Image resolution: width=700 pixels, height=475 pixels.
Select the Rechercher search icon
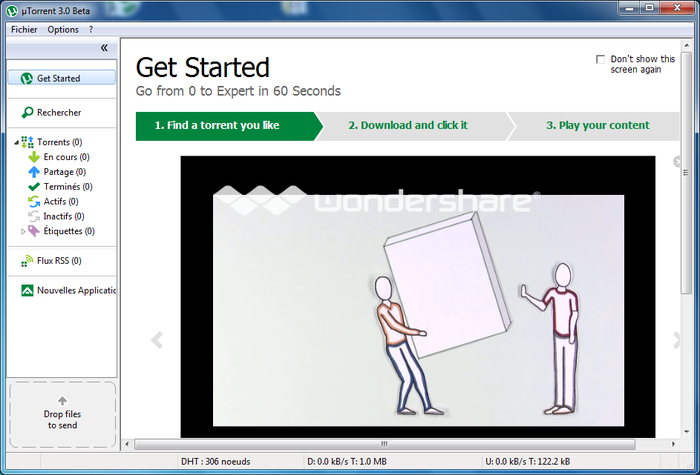pyautogui.click(x=27, y=112)
